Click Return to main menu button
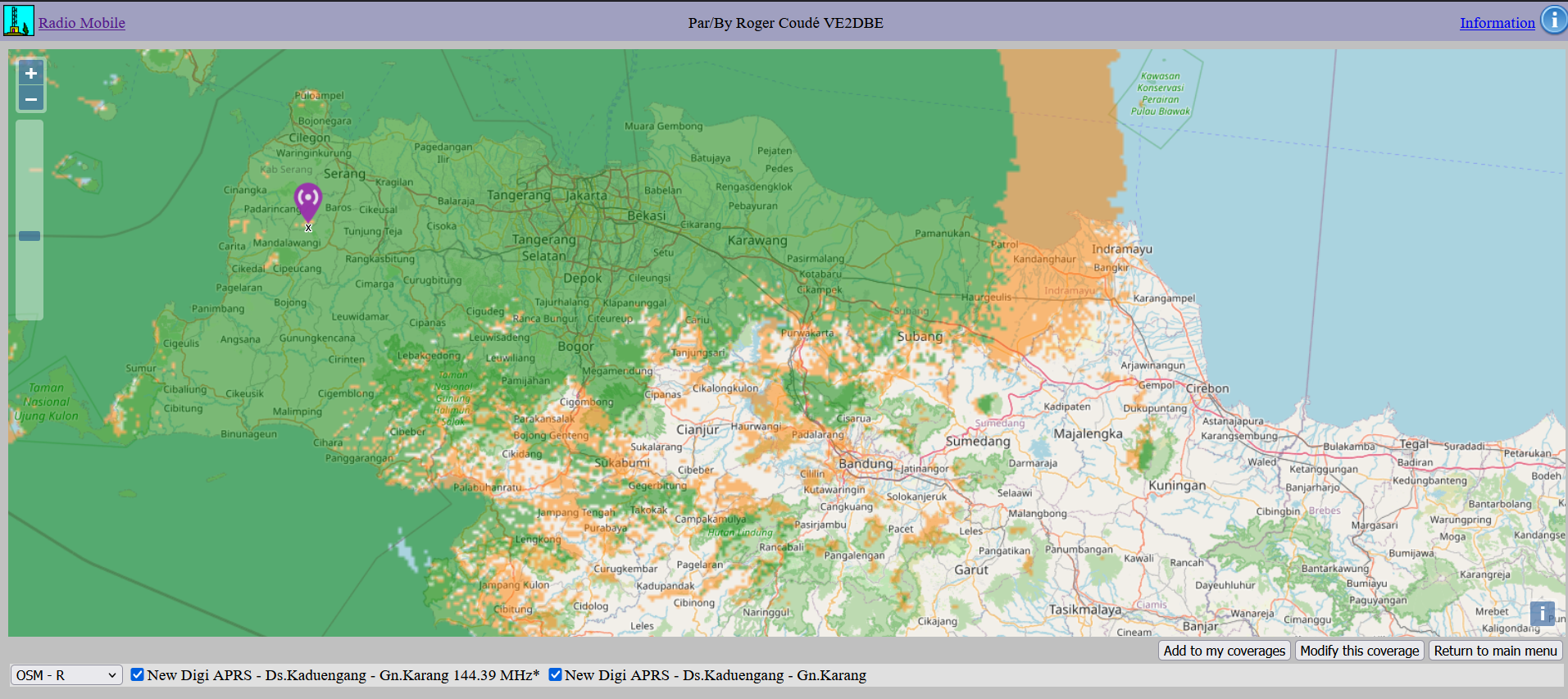Screen dimensions: 1568x699 point(1495,651)
